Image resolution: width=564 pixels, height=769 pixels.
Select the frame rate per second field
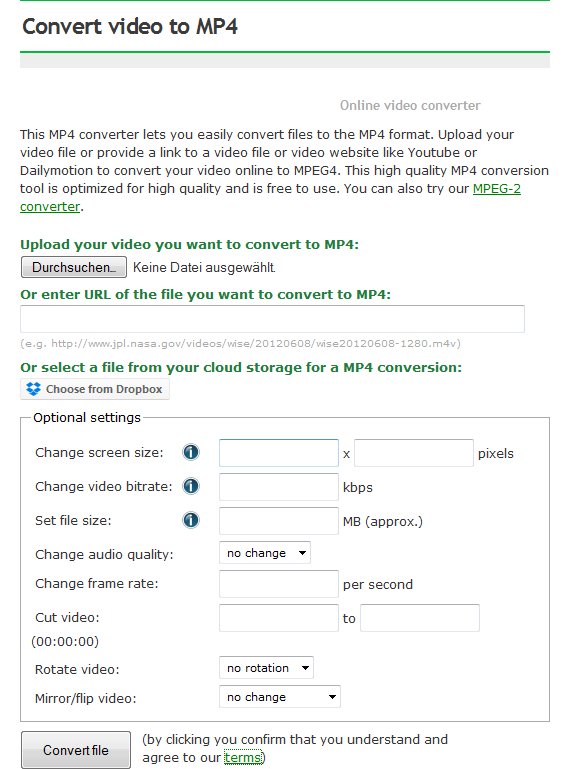pyautogui.click(x=279, y=584)
